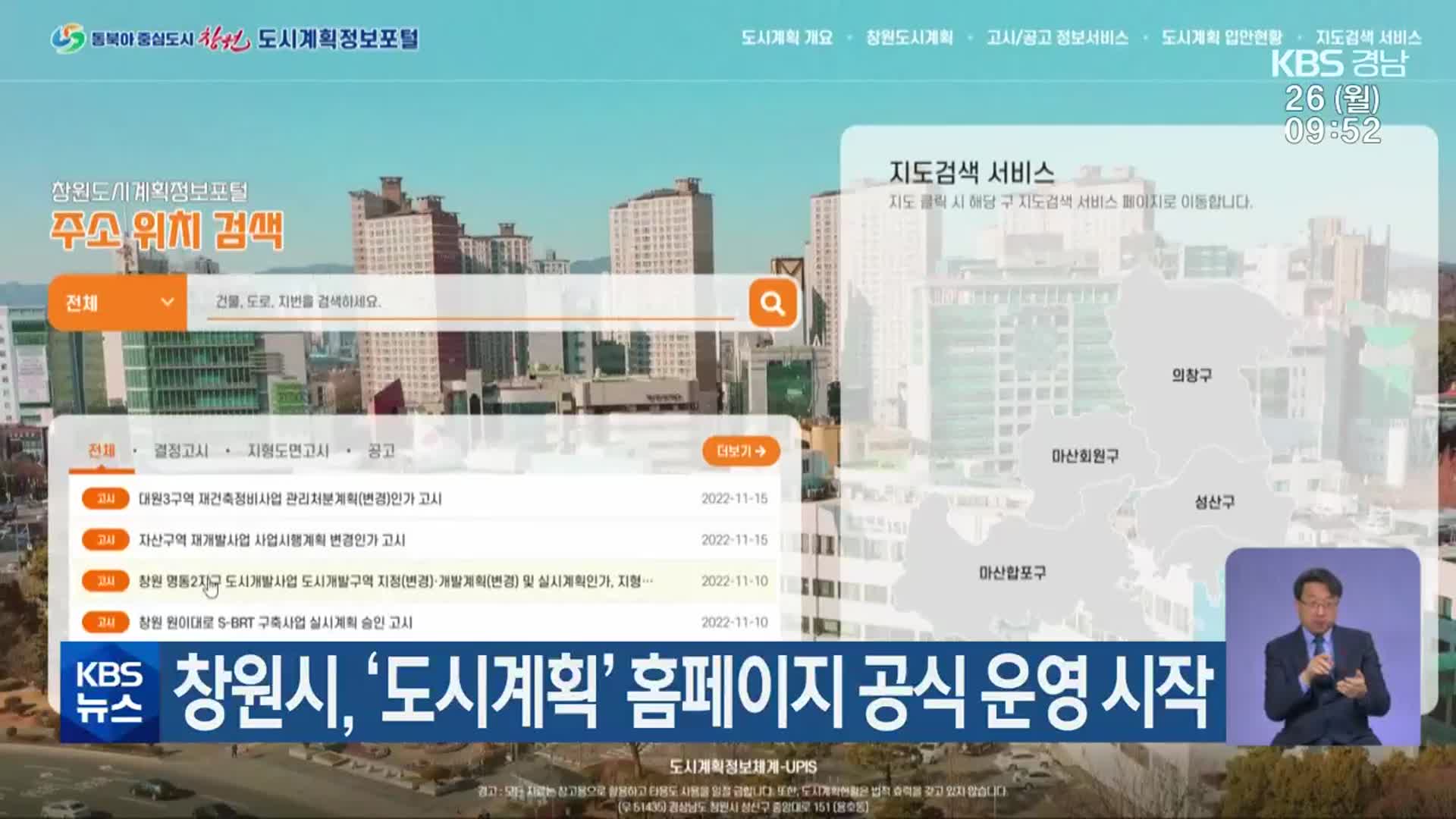
Task: Click the 창원 도시계획정보포털 logo
Action: coord(234,38)
